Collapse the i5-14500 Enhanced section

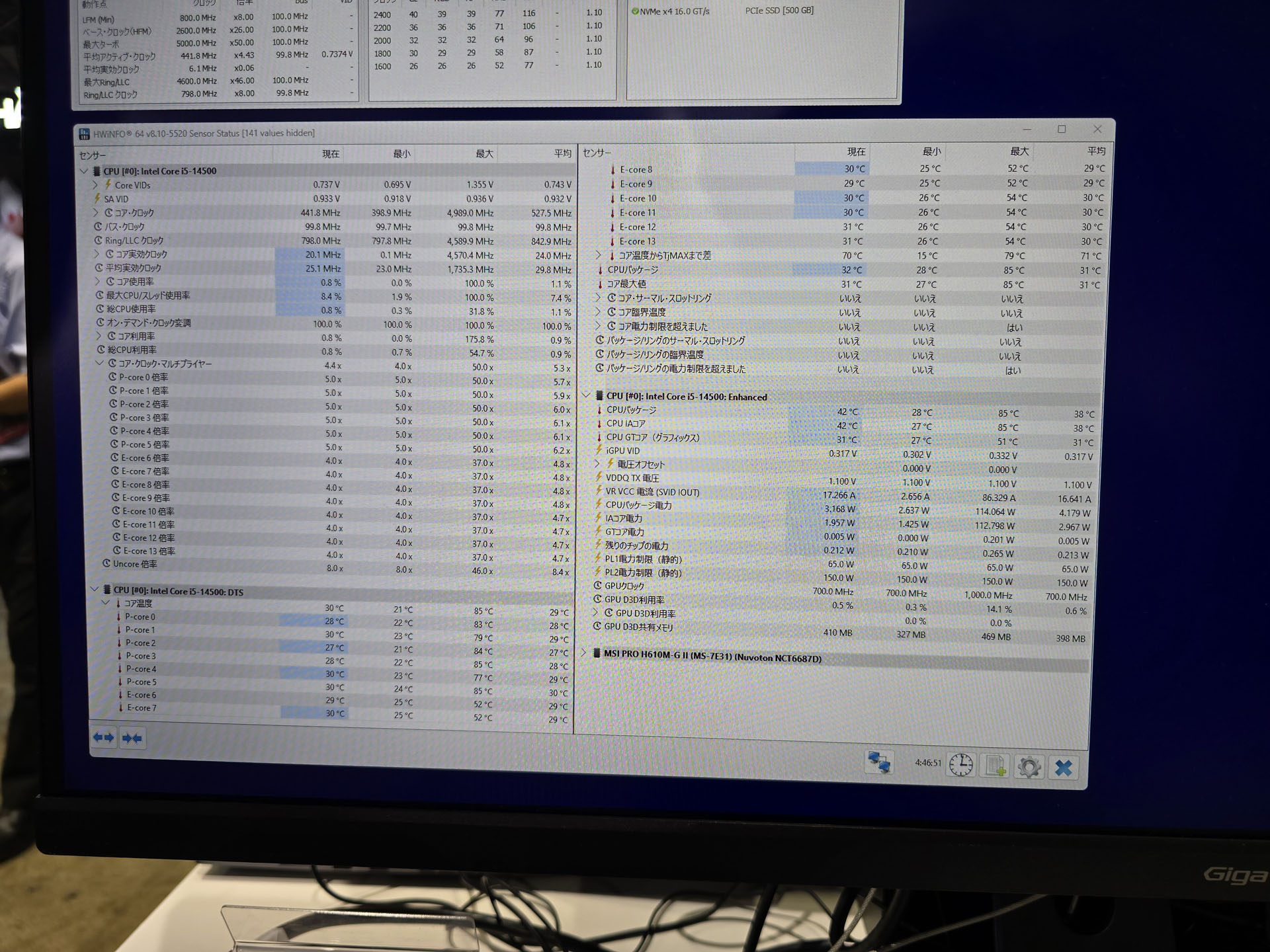(x=586, y=396)
